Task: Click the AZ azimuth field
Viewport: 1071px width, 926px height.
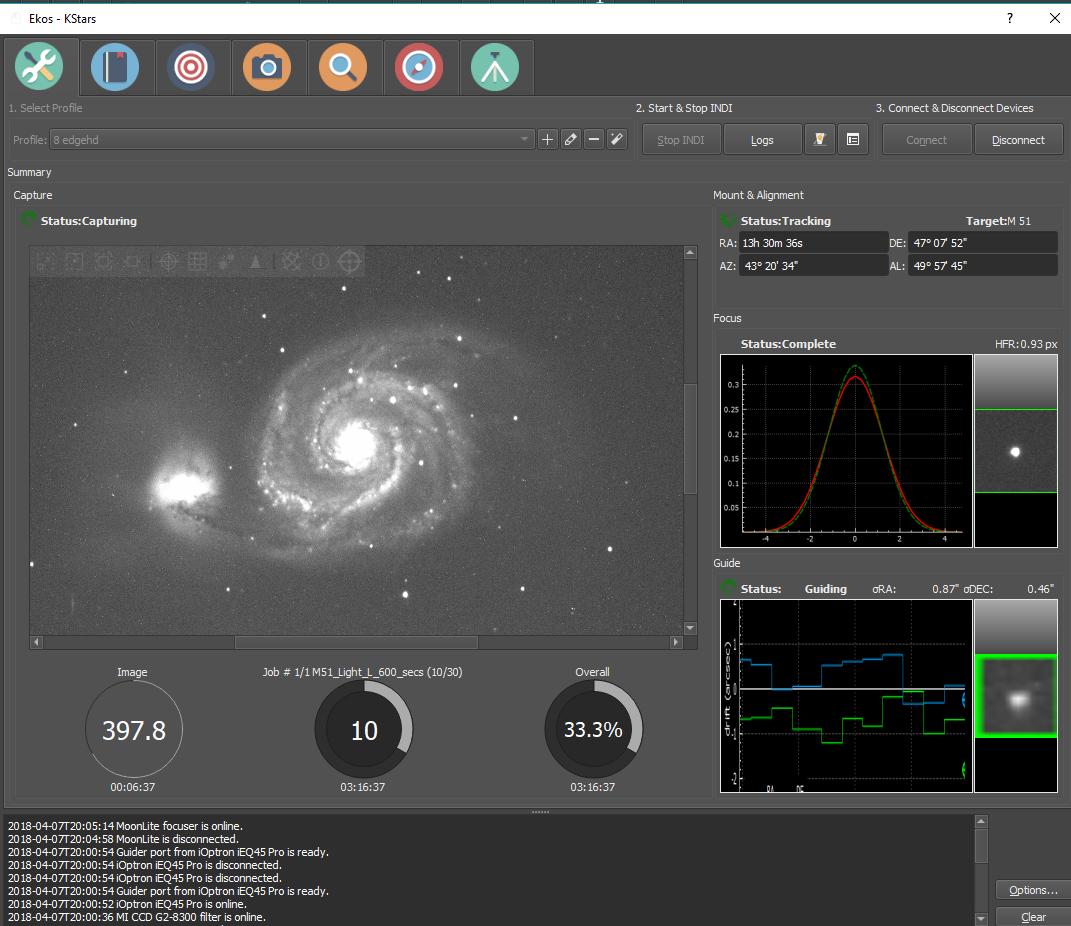Action: pos(813,266)
